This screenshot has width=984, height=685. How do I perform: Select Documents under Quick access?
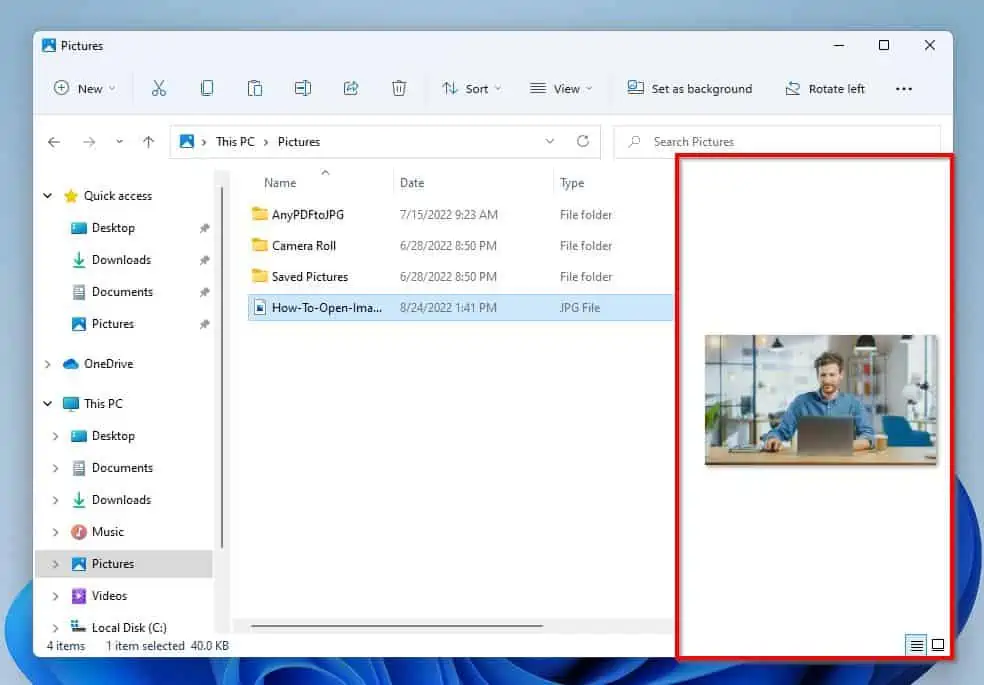(x=122, y=292)
